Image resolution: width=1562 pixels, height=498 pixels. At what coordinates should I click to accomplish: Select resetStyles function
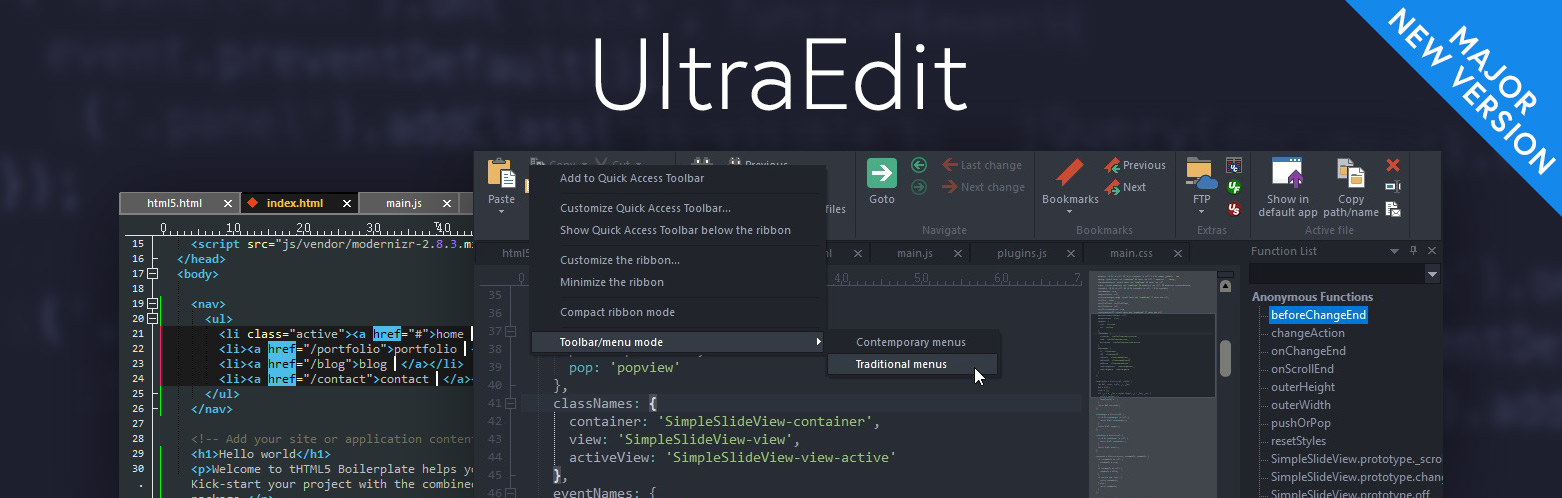click(1299, 441)
